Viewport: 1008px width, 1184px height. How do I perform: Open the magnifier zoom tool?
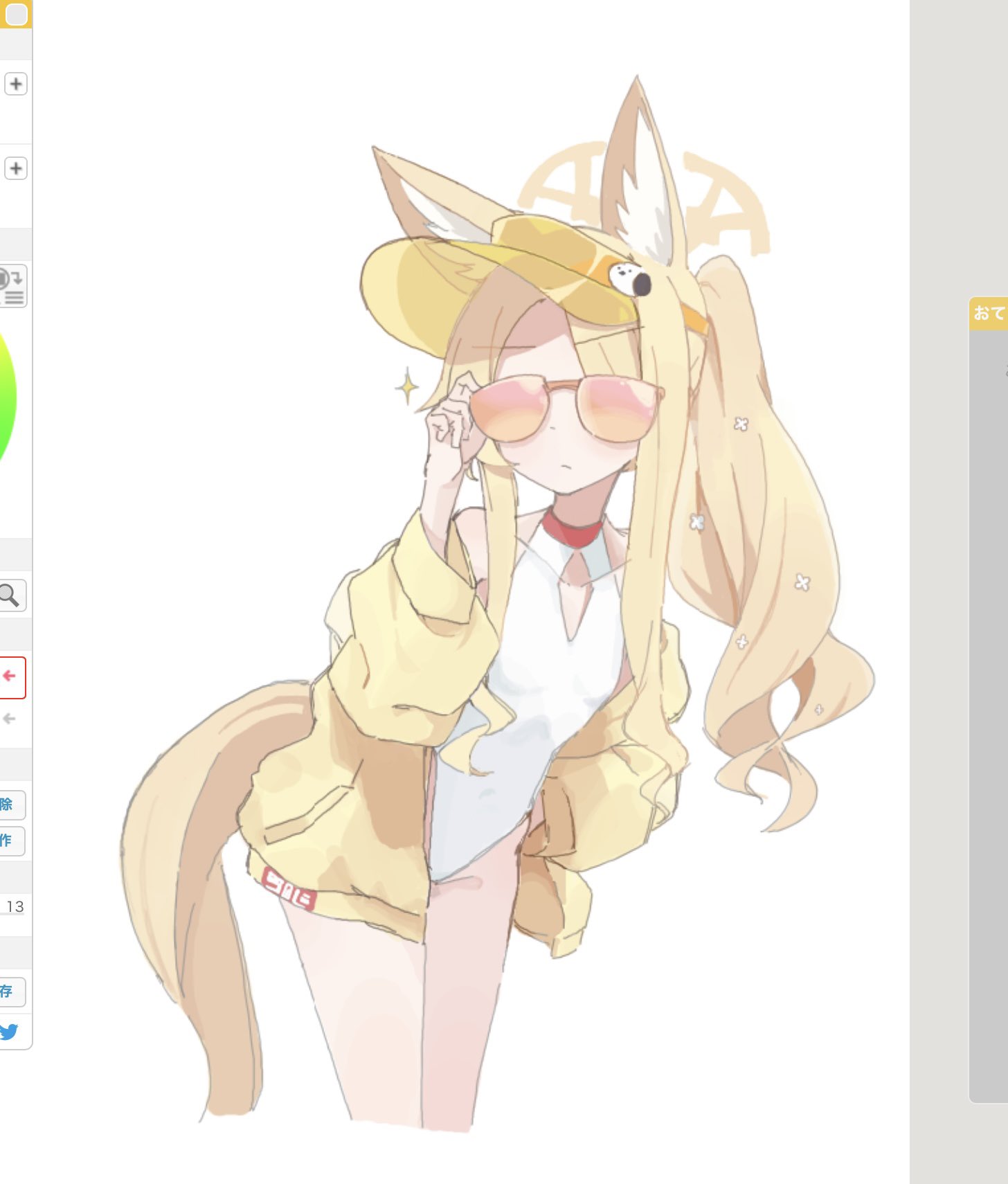(x=12, y=595)
